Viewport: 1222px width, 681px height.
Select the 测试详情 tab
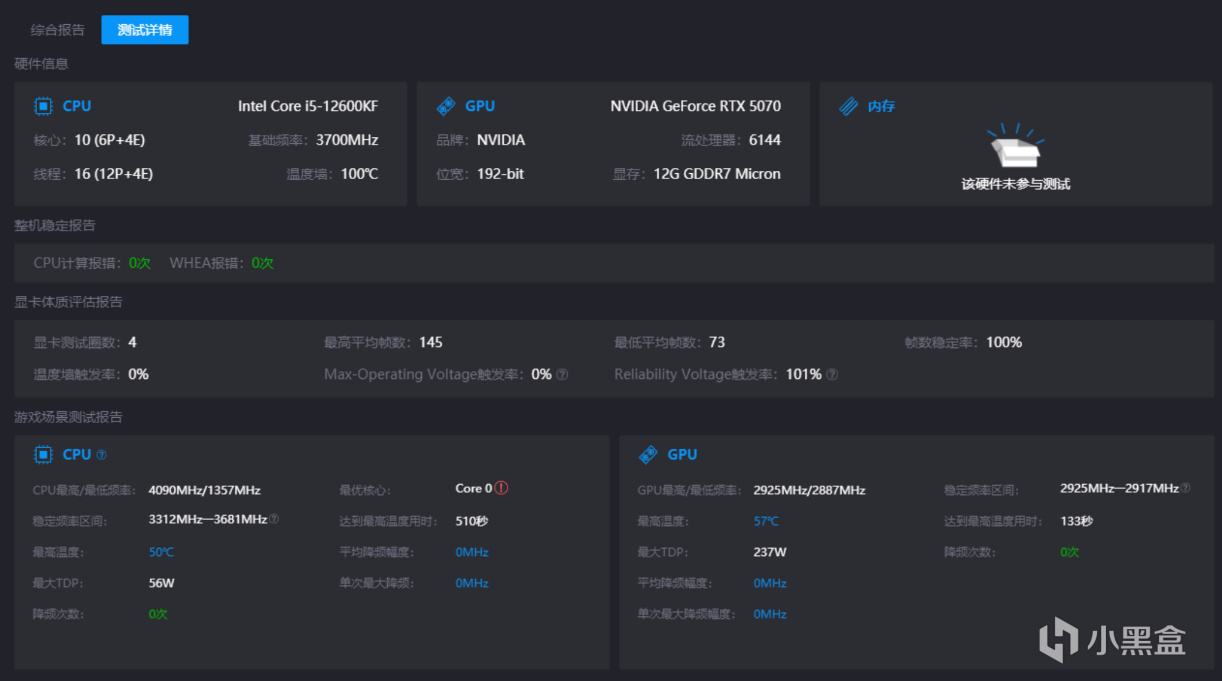tap(145, 30)
